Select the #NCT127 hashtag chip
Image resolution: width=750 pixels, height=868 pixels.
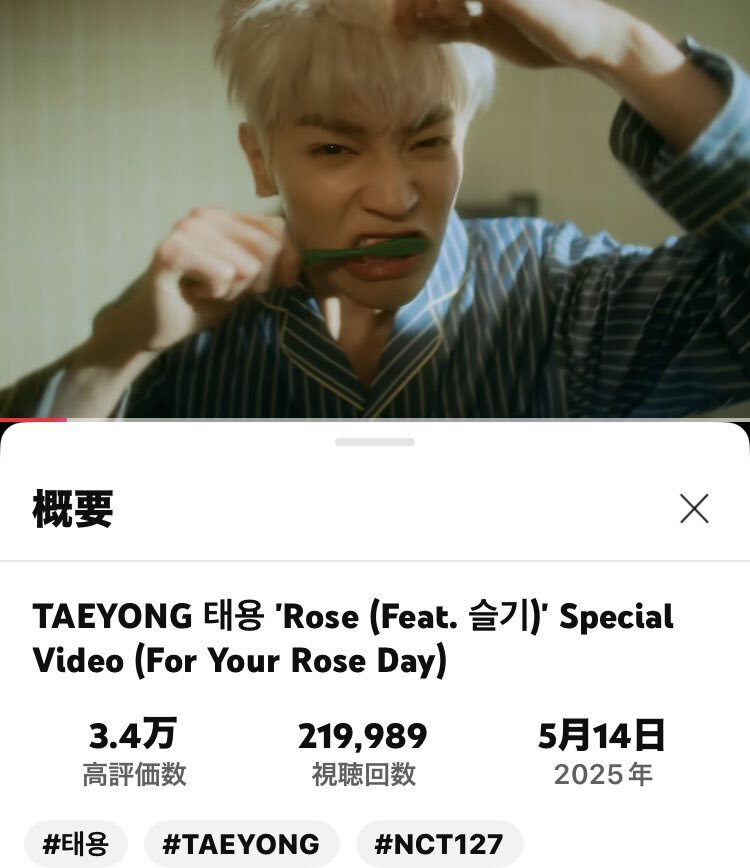pos(439,844)
